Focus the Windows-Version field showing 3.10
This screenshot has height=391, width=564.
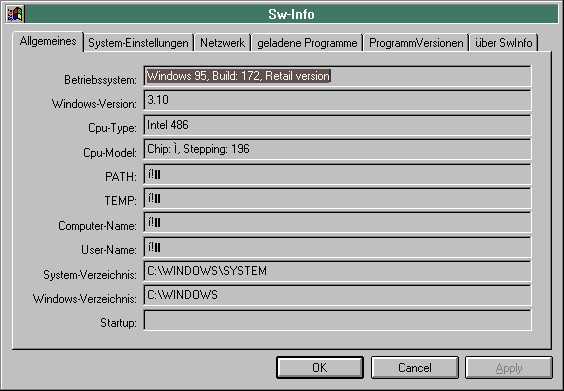coord(337,100)
